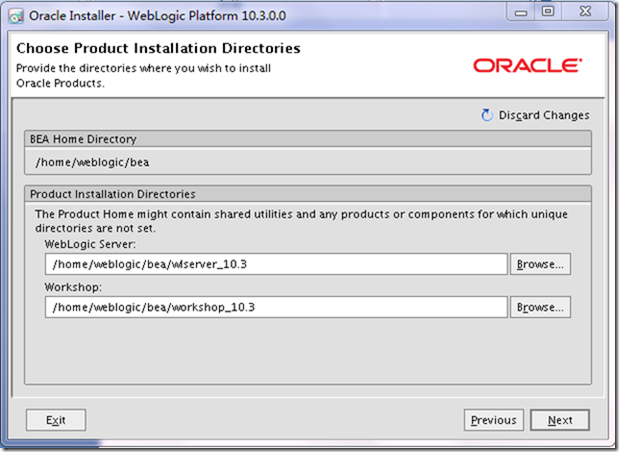Click the BEA Home path /home/weblogic/bea
The width and height of the screenshot is (619, 452).
point(92,162)
